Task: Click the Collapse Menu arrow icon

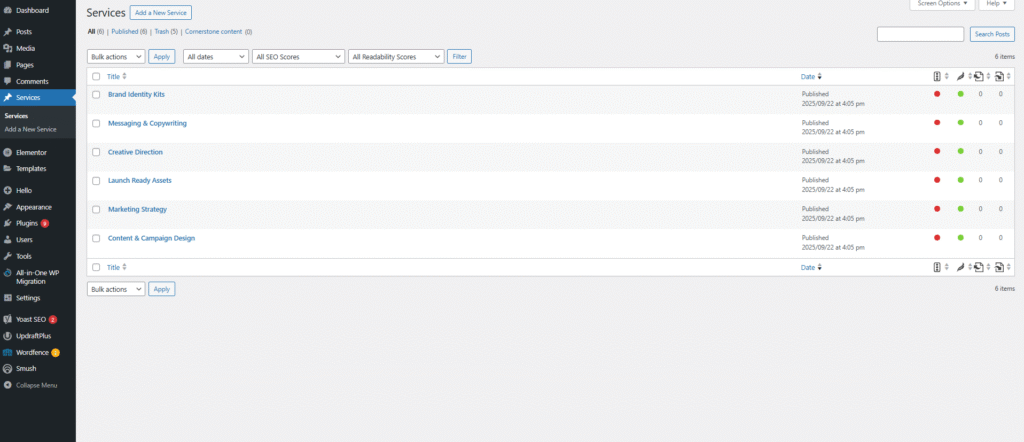Action: pyautogui.click(x=8, y=385)
